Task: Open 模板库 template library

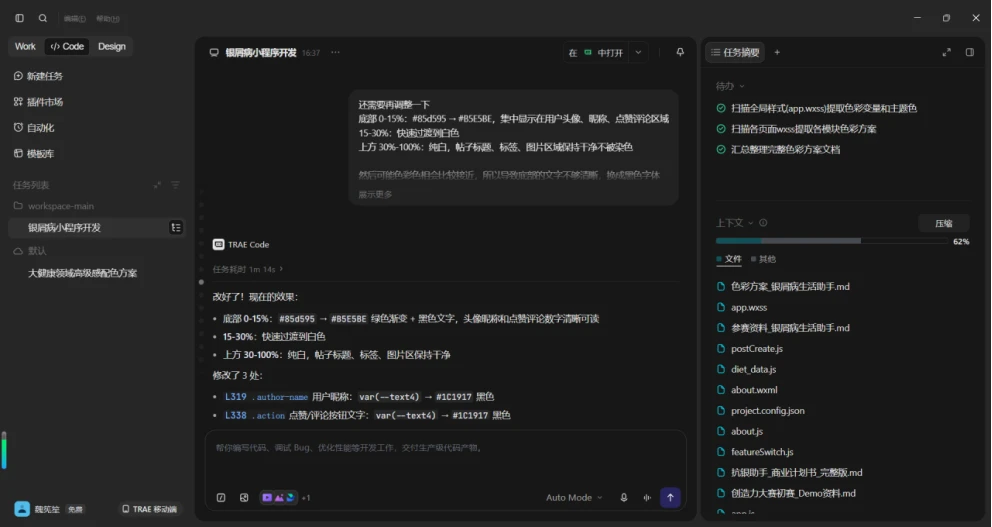Action: (34, 154)
